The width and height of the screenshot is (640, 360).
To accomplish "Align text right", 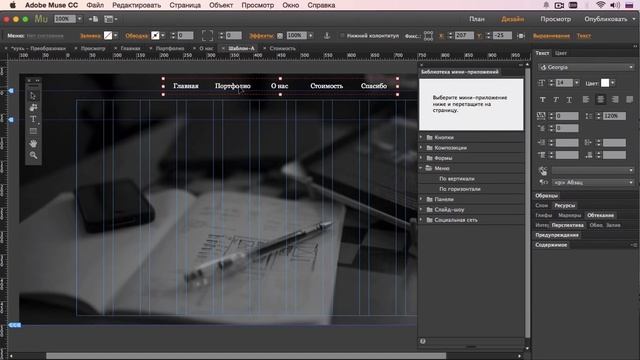I will pyautogui.click(x=615, y=99).
